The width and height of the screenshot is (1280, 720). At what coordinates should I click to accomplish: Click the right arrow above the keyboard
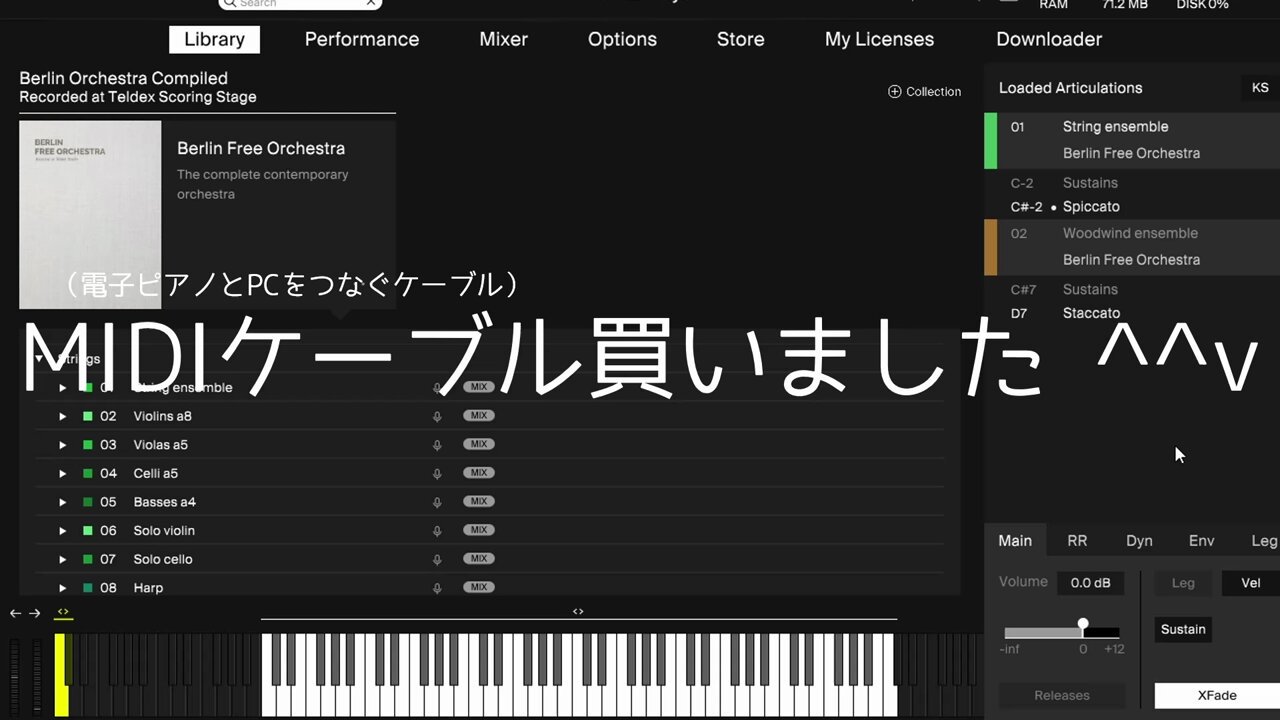tap(34, 613)
